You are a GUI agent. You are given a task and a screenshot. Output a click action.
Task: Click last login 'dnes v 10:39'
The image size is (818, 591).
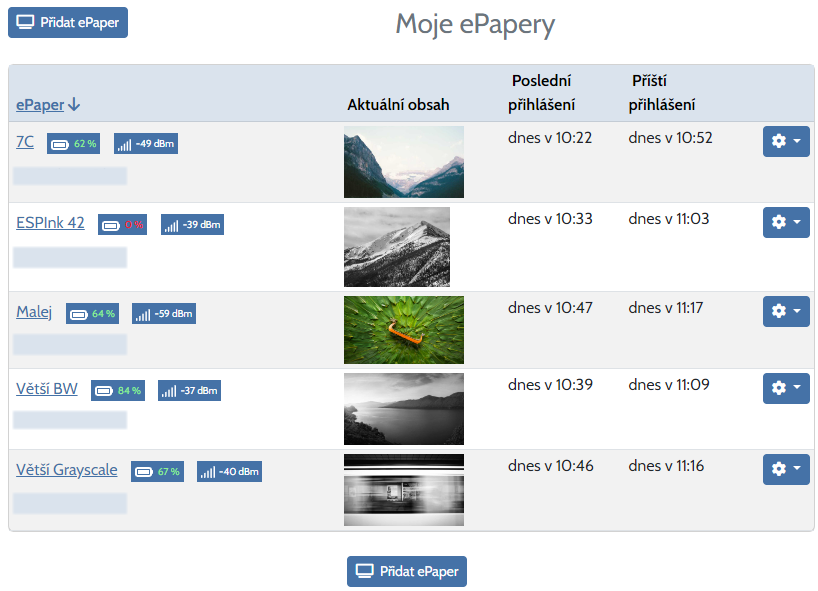click(x=550, y=384)
